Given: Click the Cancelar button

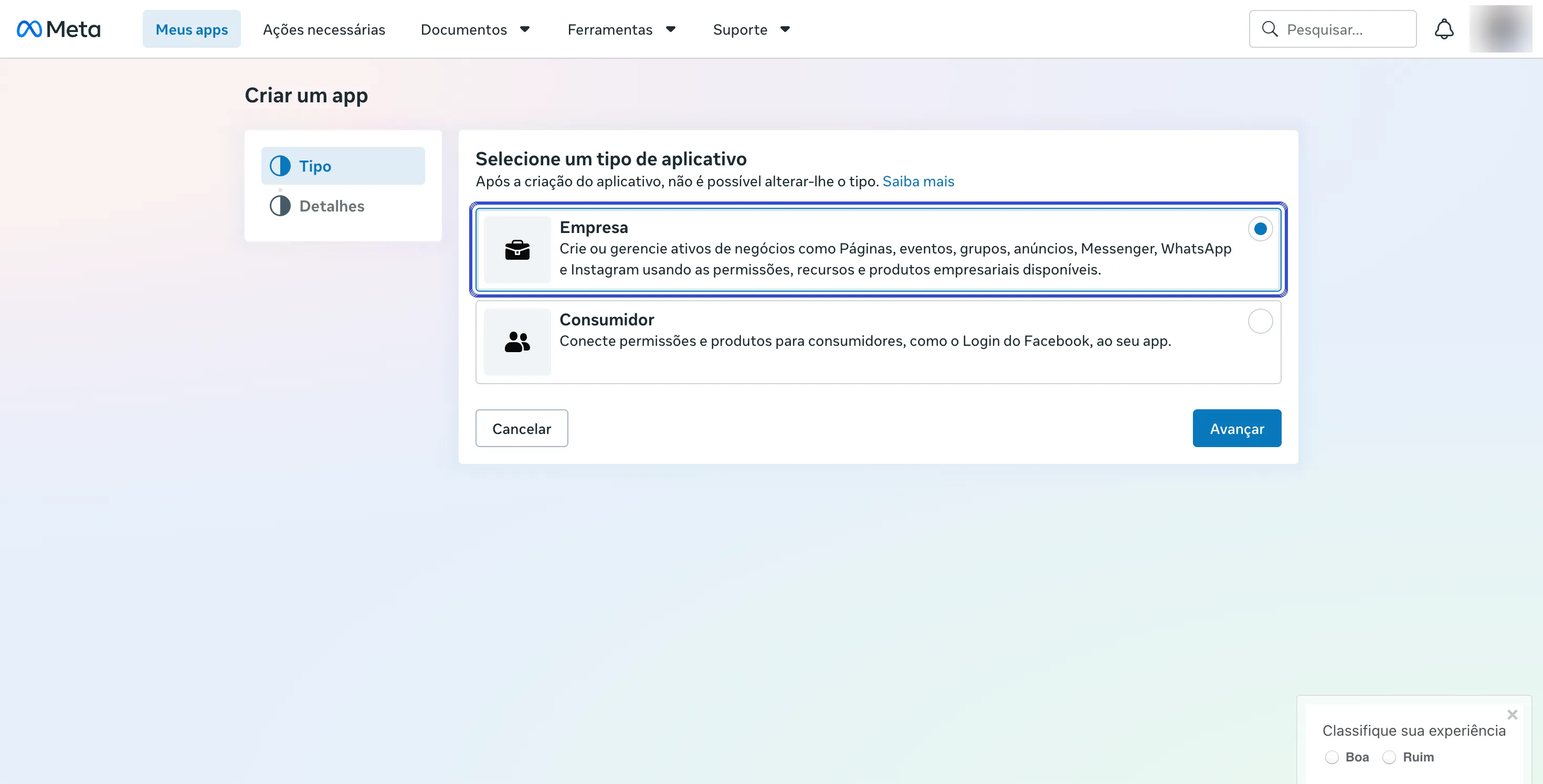Looking at the screenshot, I should point(521,428).
